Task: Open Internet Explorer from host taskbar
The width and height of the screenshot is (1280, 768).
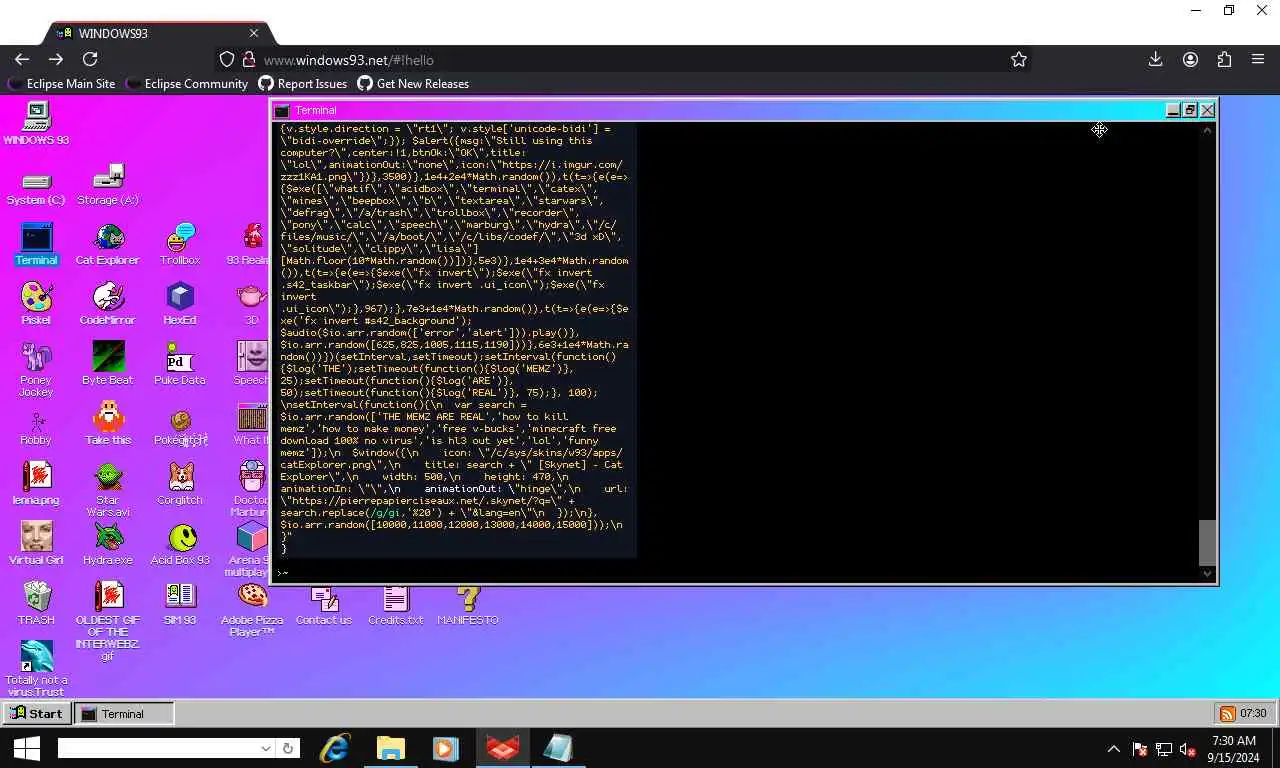Action: point(335,748)
